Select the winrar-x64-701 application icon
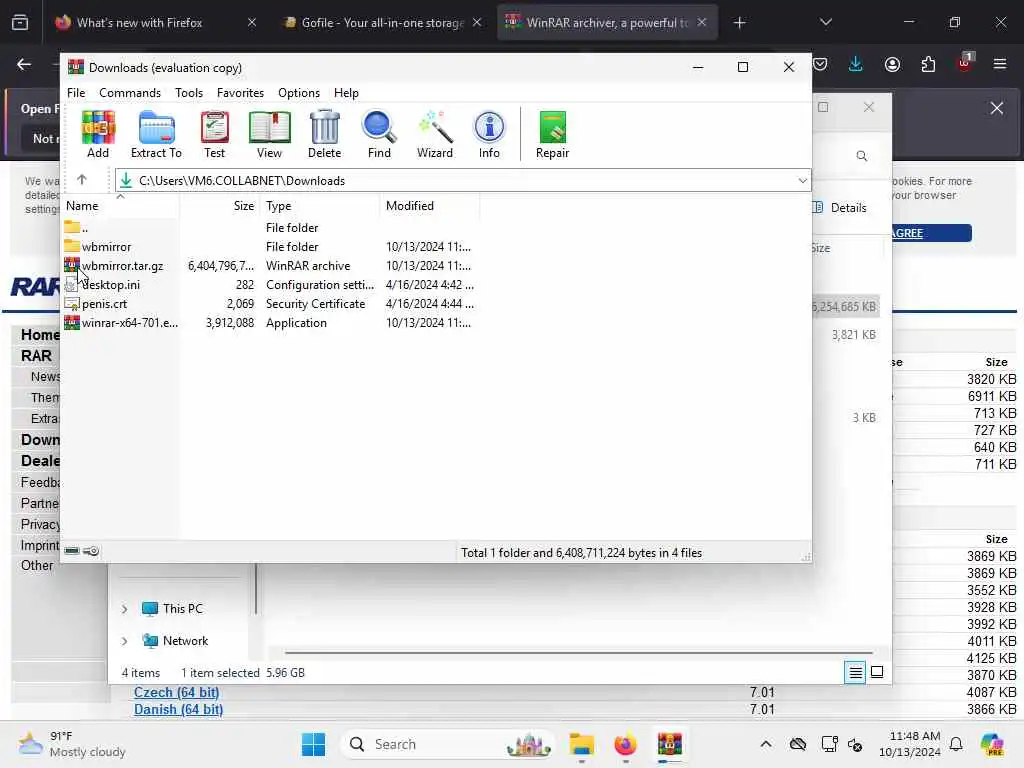This screenshot has width=1024, height=768. 72,323
